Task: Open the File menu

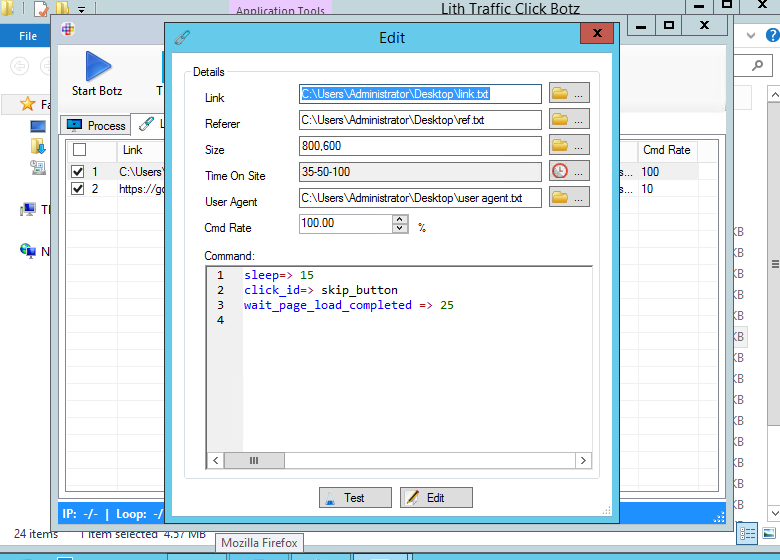Action: 28,36
